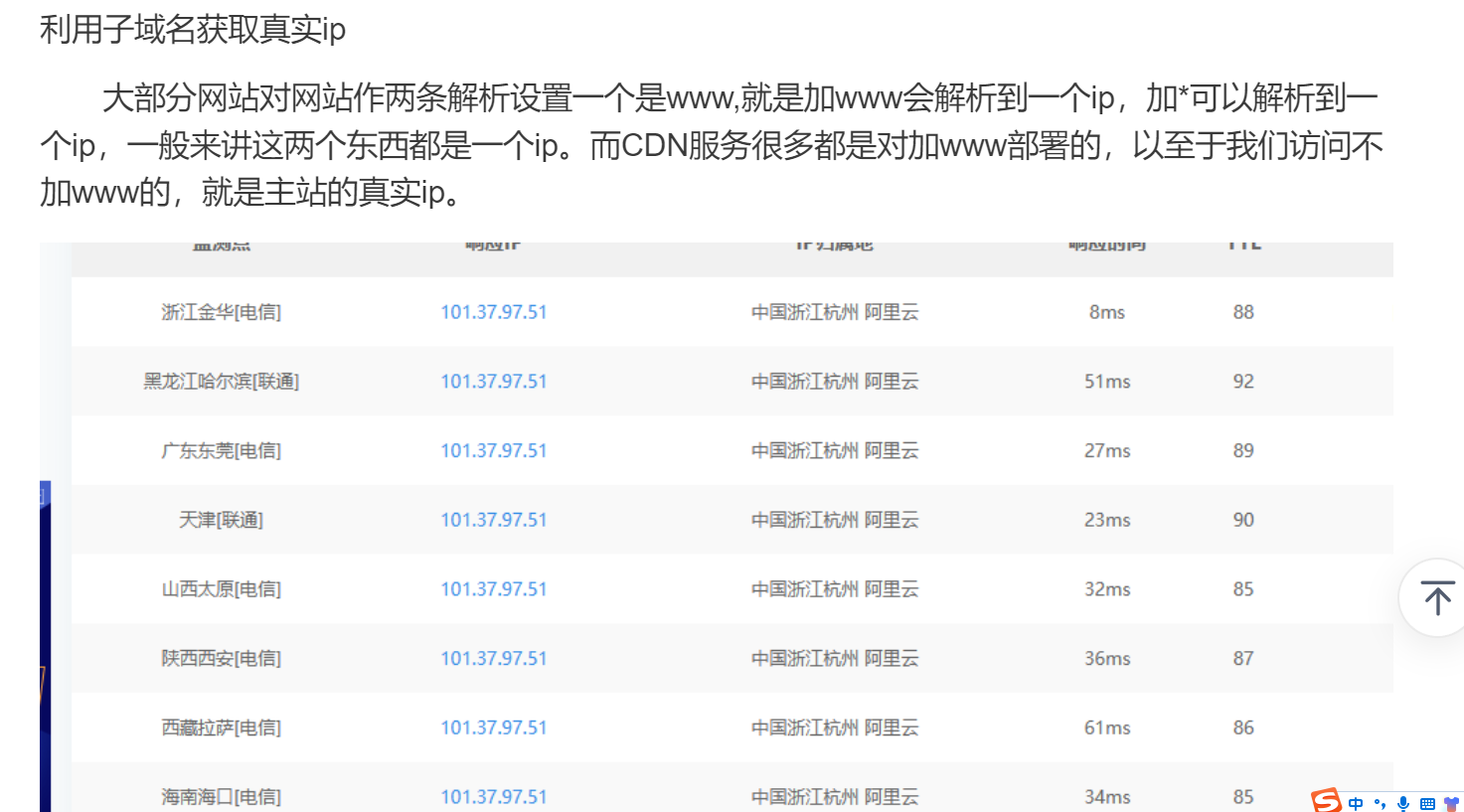1464x812 pixels.
Task: Toggle Chinese/English input mode (中)
Action: (x=1356, y=803)
